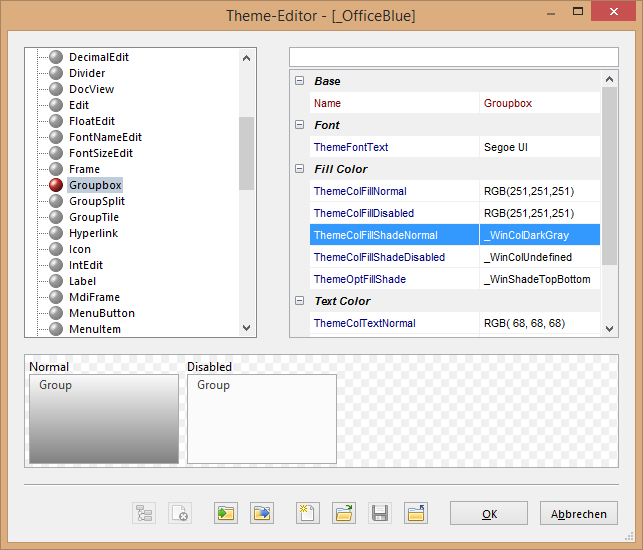This screenshot has height=550, width=643.
Task: Click the disabled tree structure icon
Action: tap(144, 513)
